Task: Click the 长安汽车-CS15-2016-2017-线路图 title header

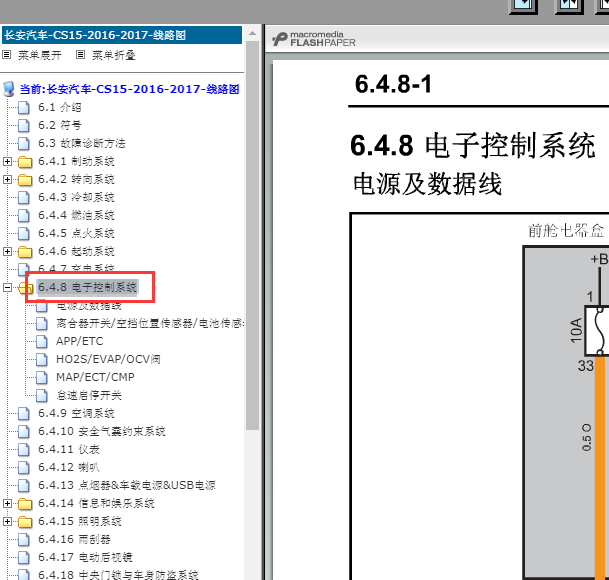Action: click(x=122, y=35)
